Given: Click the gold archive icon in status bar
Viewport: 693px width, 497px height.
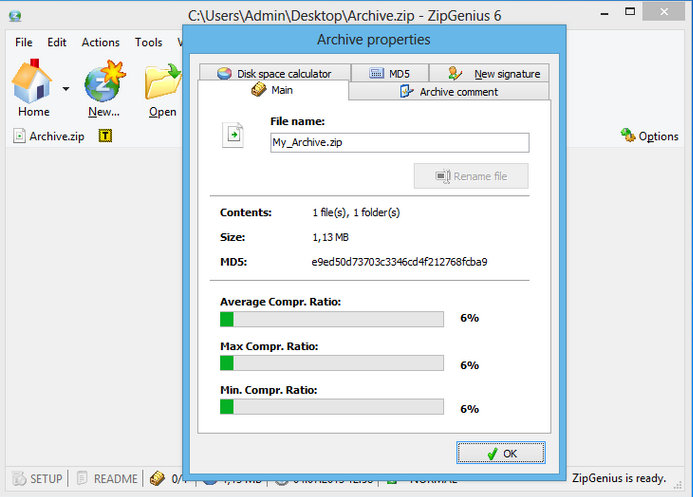Looking at the screenshot, I should click(157, 478).
